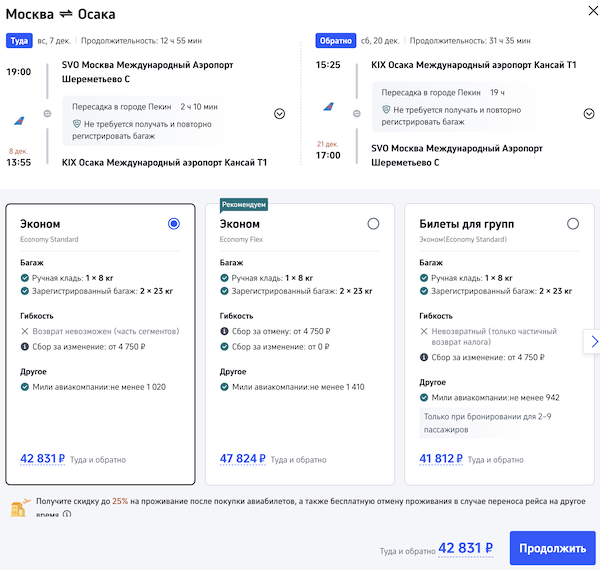600x570 pixels.
Task: Expand outbound Beijing transfer details
Action: click(x=279, y=114)
